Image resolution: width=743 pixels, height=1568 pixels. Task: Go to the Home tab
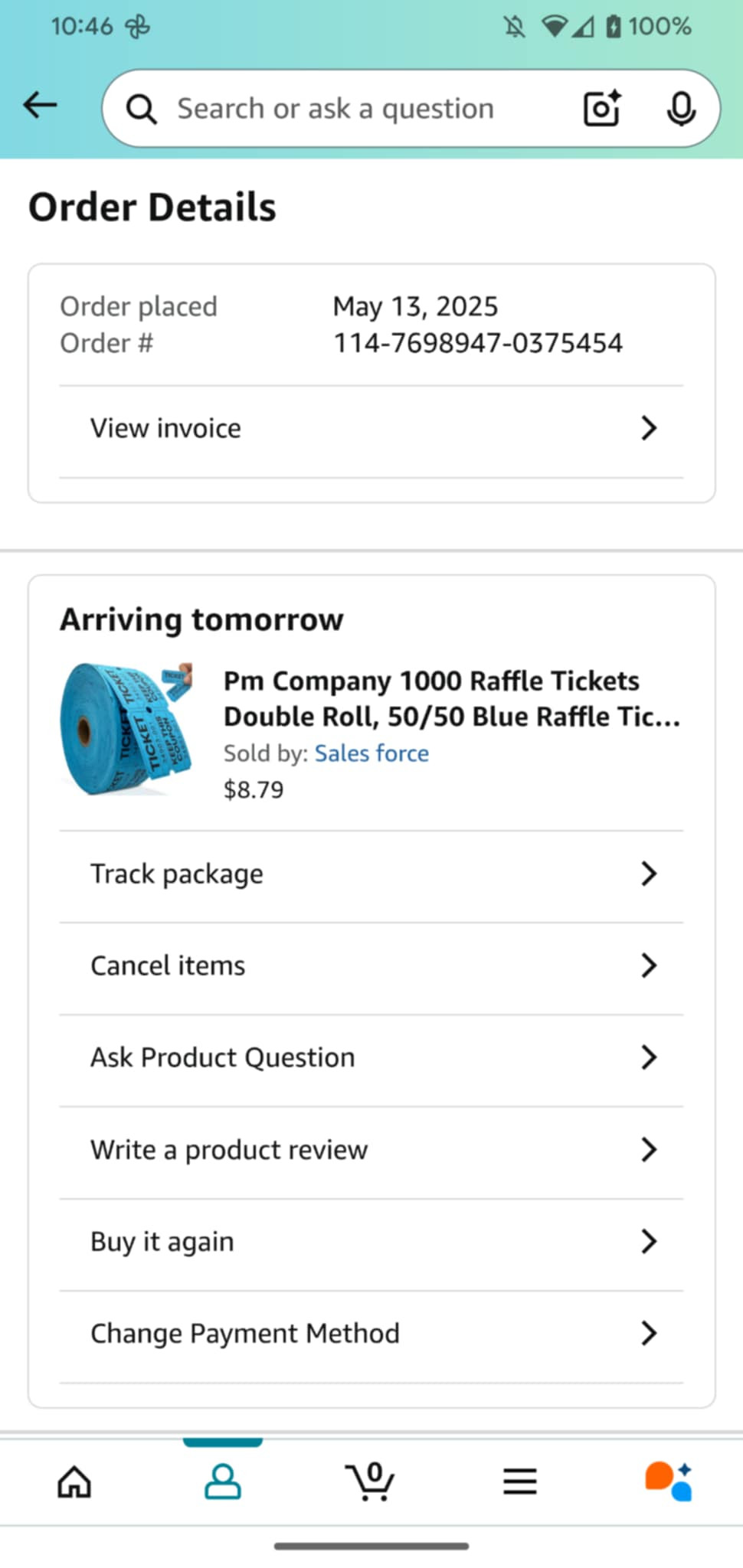(x=74, y=1481)
